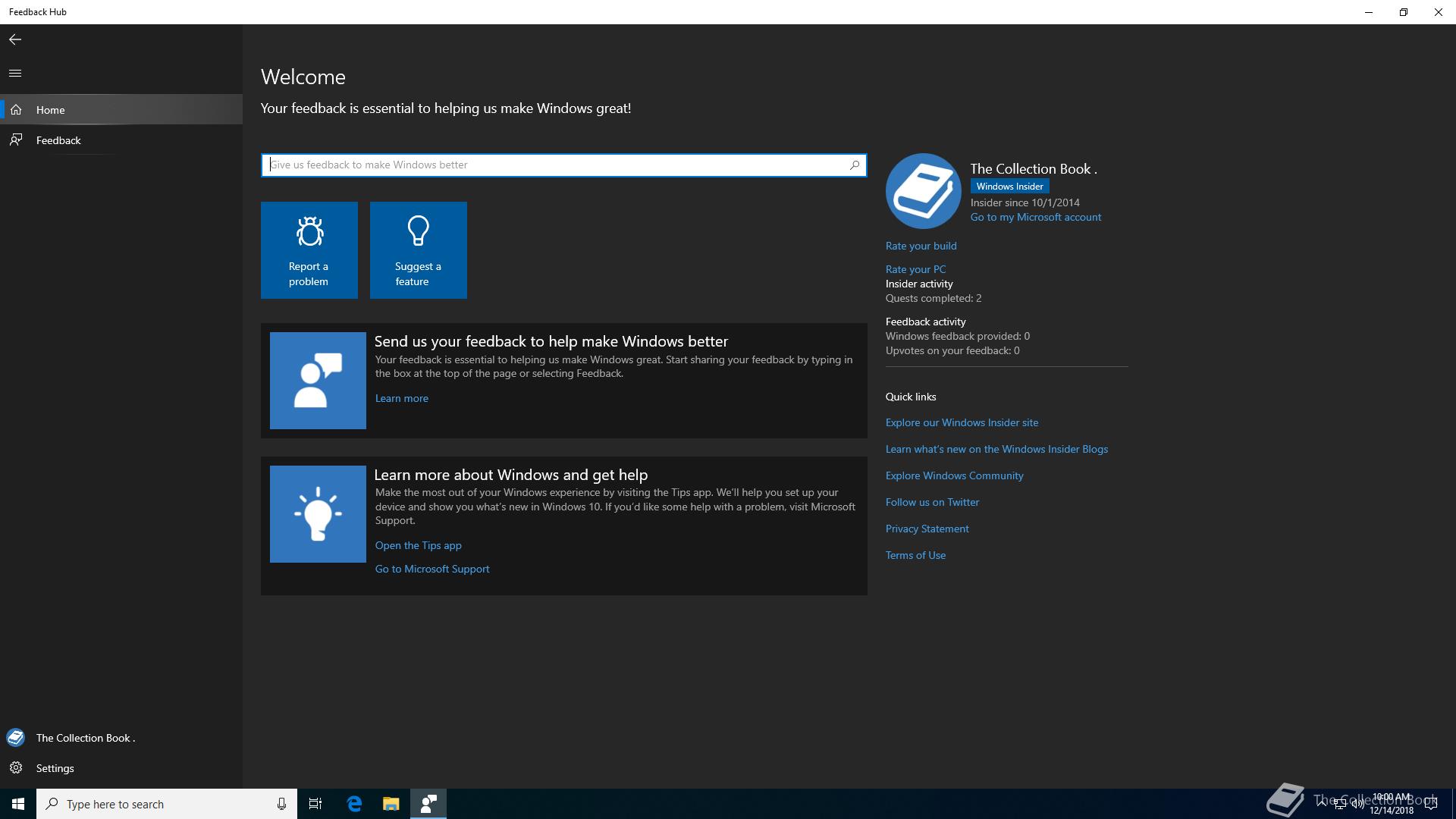The image size is (1456, 819).
Task: Click 'Quests completed: 2' text
Action: (x=934, y=298)
